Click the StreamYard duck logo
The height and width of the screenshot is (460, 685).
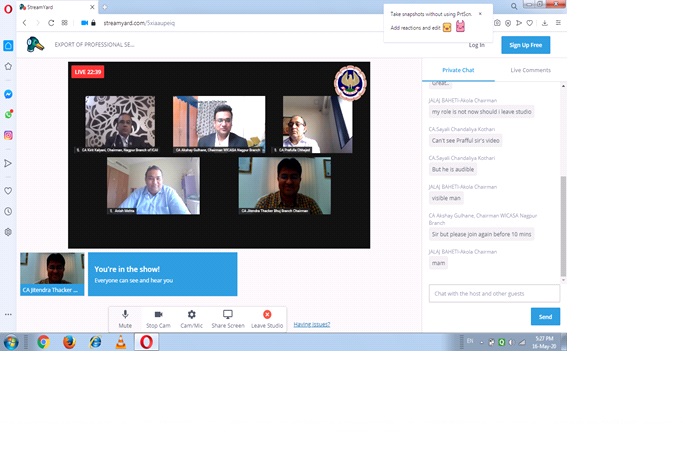pyautogui.click(x=35, y=44)
